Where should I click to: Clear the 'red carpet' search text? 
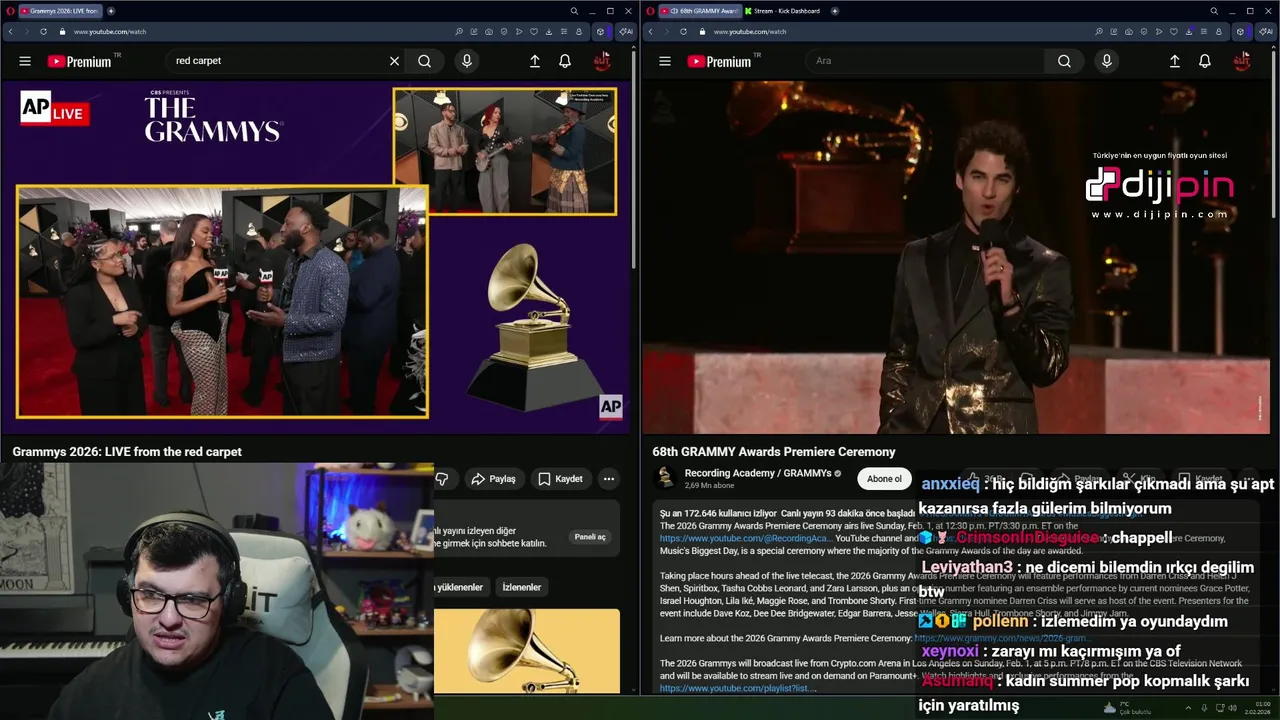[x=394, y=61]
